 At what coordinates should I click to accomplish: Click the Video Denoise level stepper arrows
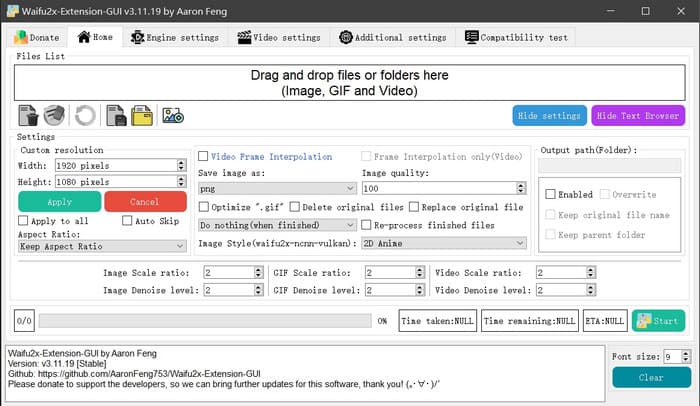[591, 290]
